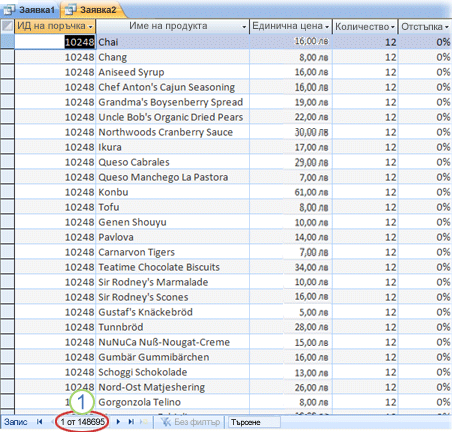This screenshot has width=452, height=432.
Task: Click the Без филтър filter icon
Action: (x=166, y=422)
